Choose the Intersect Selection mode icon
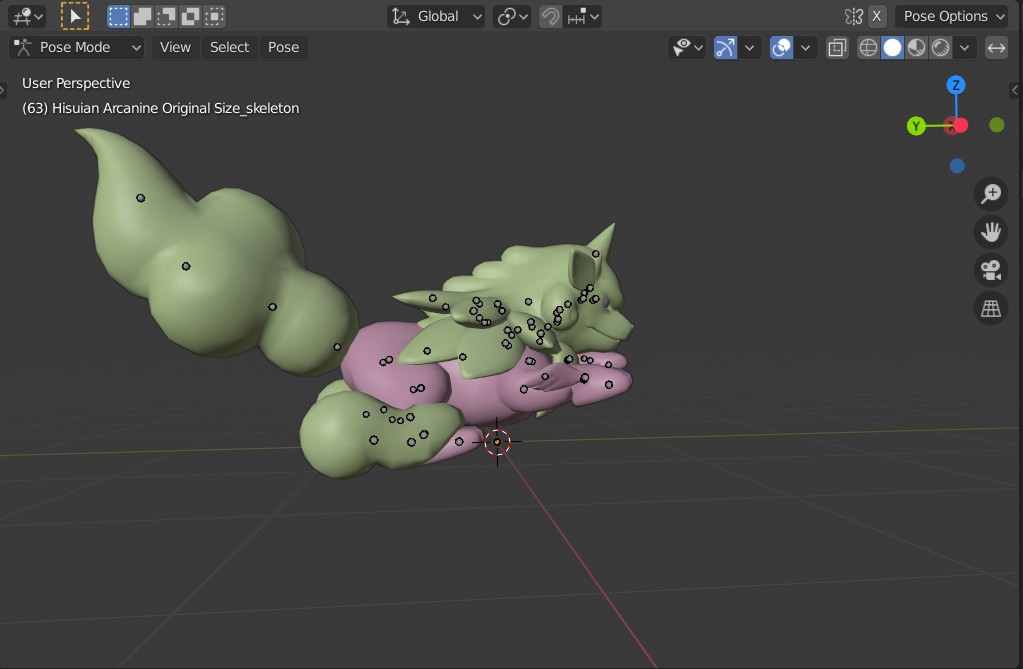Image resolution: width=1023 pixels, height=669 pixels. (215, 16)
